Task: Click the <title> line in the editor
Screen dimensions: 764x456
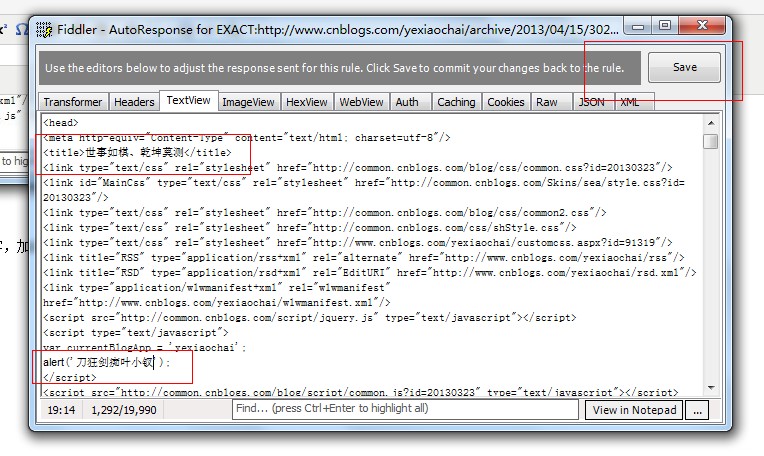Action: pyautogui.click(x=137, y=152)
